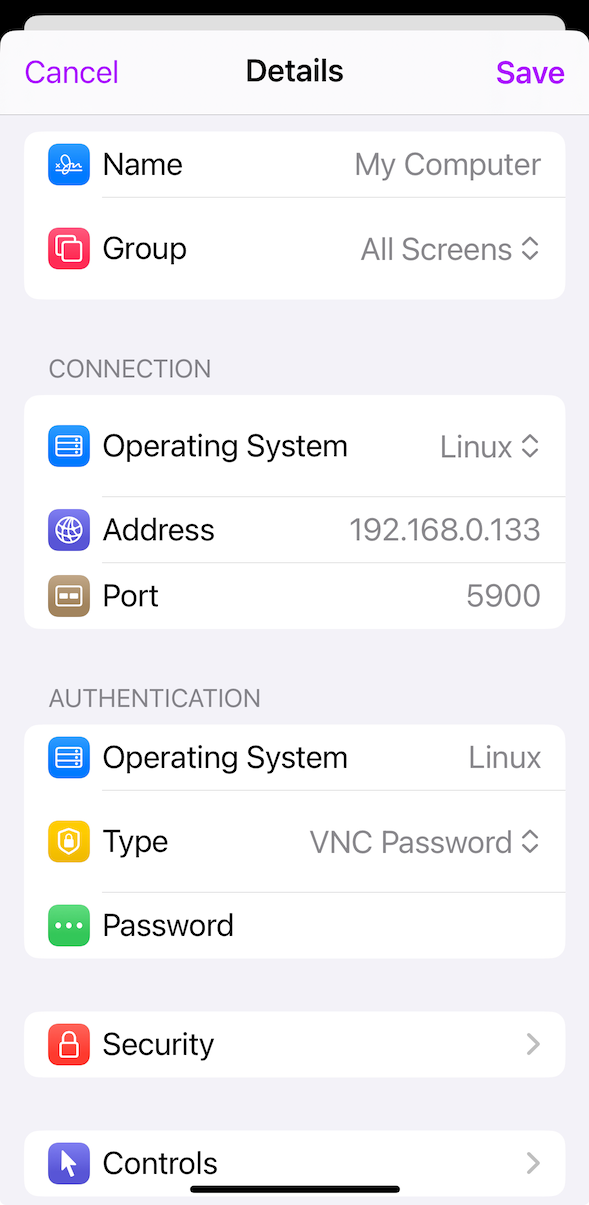Save the connection details
The height and width of the screenshot is (1205, 589).
(x=530, y=72)
